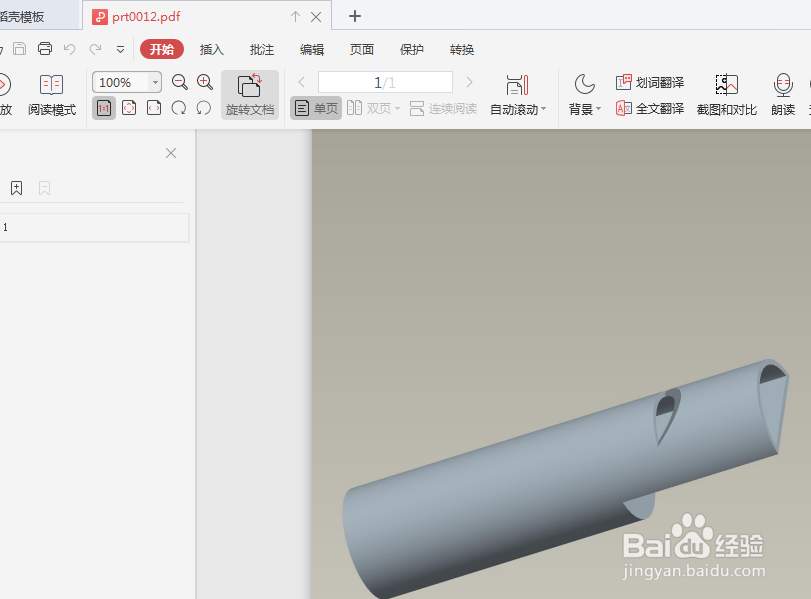Image resolution: width=811 pixels, height=599 pixels.
Task: Toggle 连续阅读 continuous reading
Action: tap(443, 109)
